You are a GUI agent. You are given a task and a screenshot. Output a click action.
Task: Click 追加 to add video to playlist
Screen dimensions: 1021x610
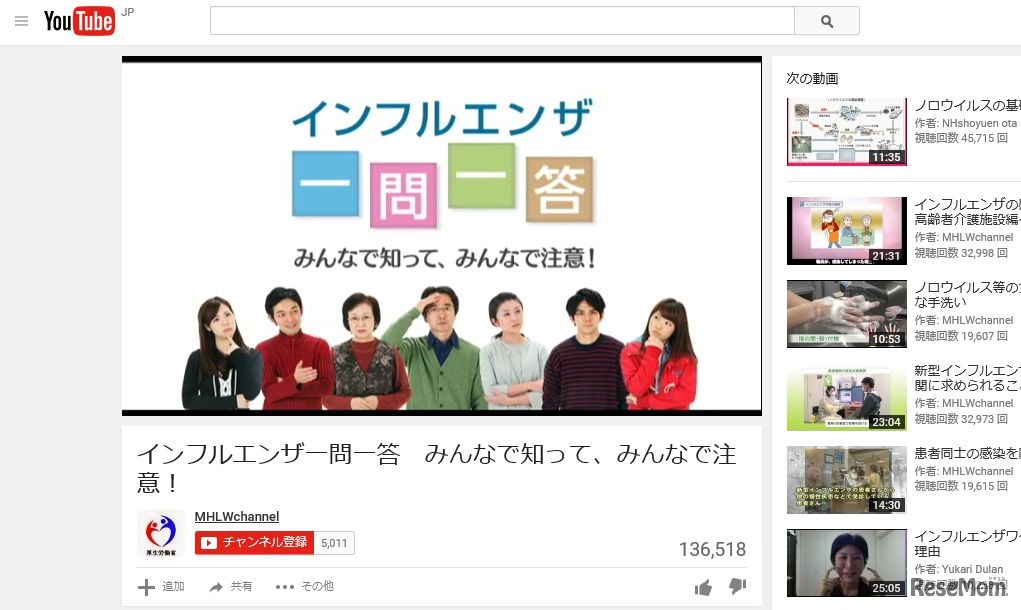click(173, 586)
